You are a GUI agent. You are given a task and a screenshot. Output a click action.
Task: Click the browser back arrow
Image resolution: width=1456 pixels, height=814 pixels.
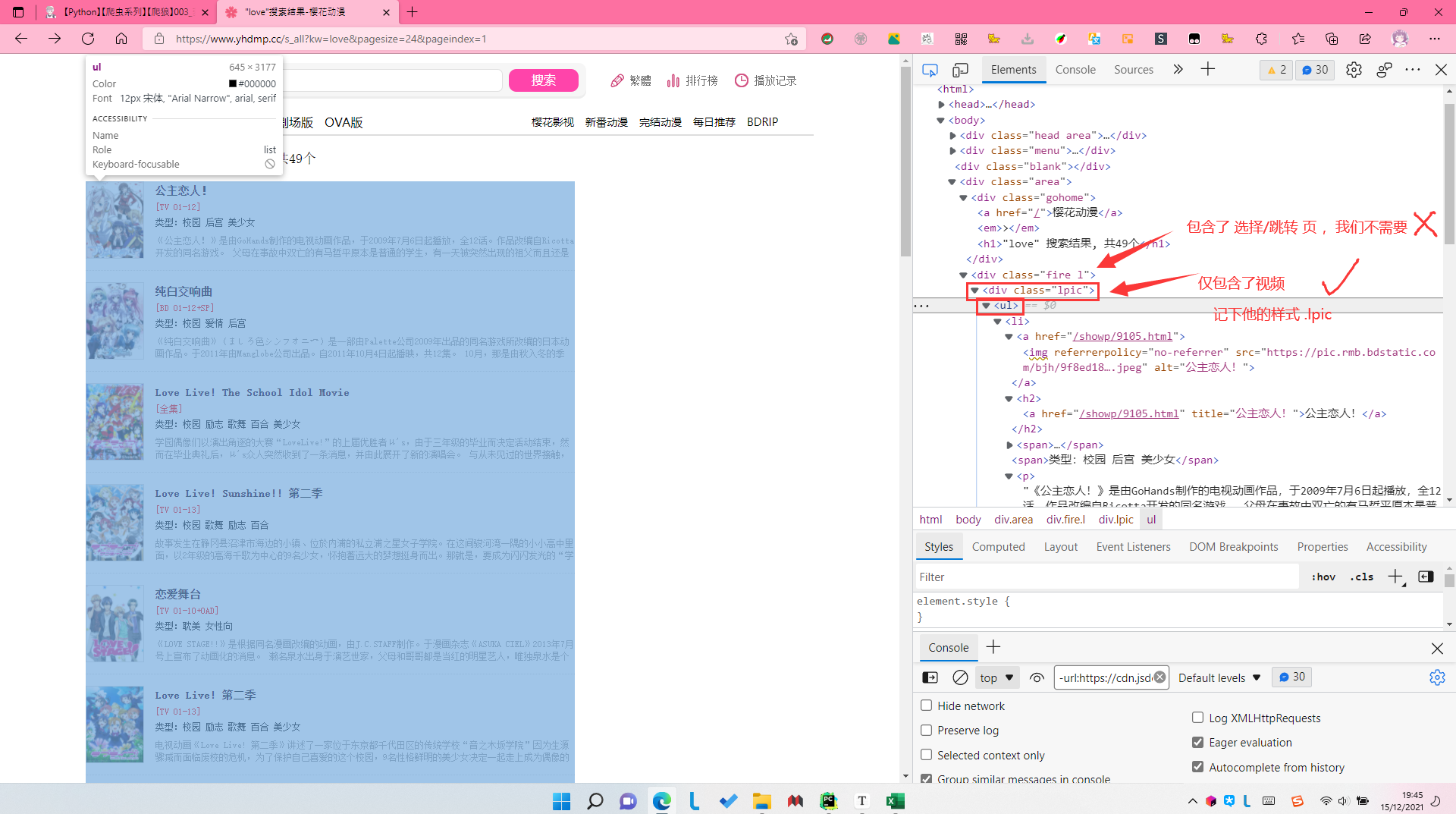point(21,39)
